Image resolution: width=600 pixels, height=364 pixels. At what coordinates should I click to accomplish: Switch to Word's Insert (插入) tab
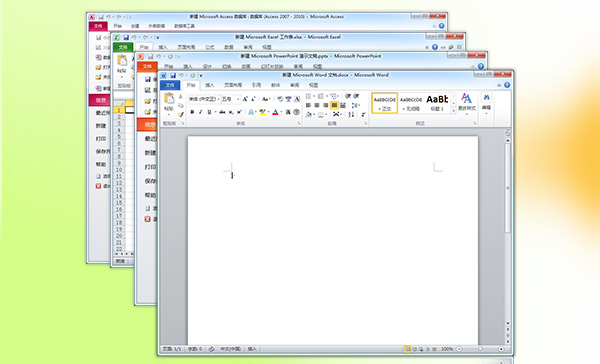pos(210,85)
